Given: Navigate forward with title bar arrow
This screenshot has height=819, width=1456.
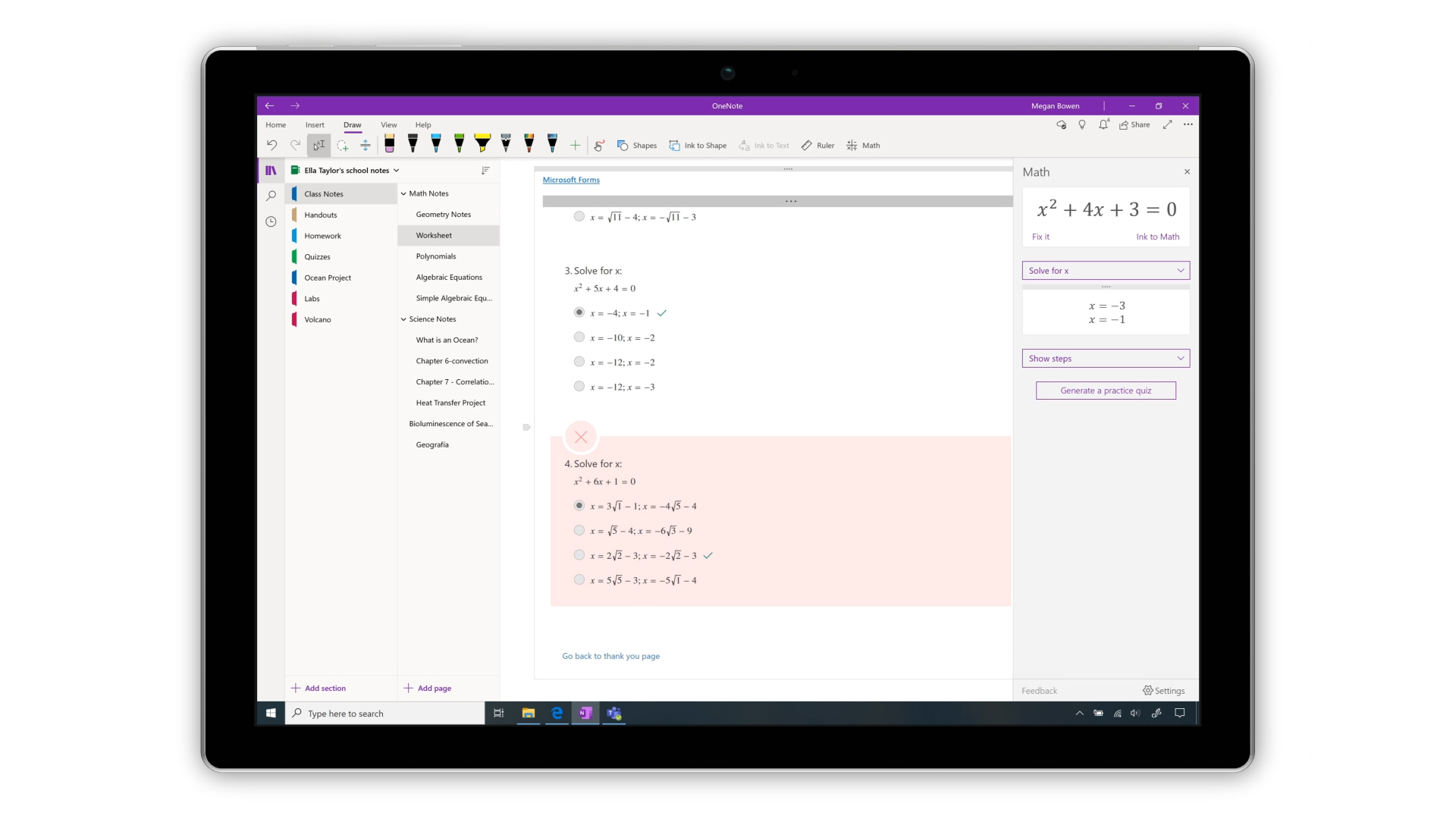Looking at the screenshot, I should pos(295,105).
